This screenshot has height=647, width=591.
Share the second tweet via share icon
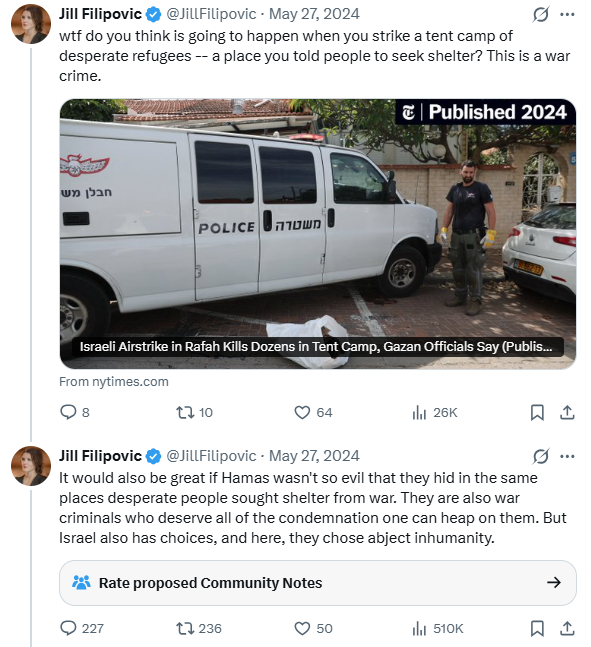pos(567,628)
